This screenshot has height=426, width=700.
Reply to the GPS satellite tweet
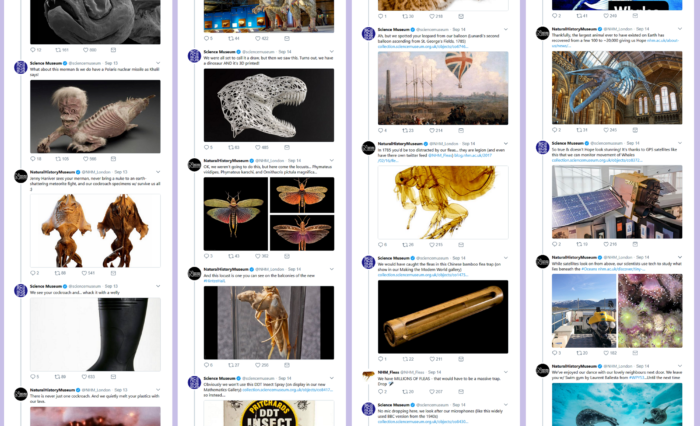554,244
